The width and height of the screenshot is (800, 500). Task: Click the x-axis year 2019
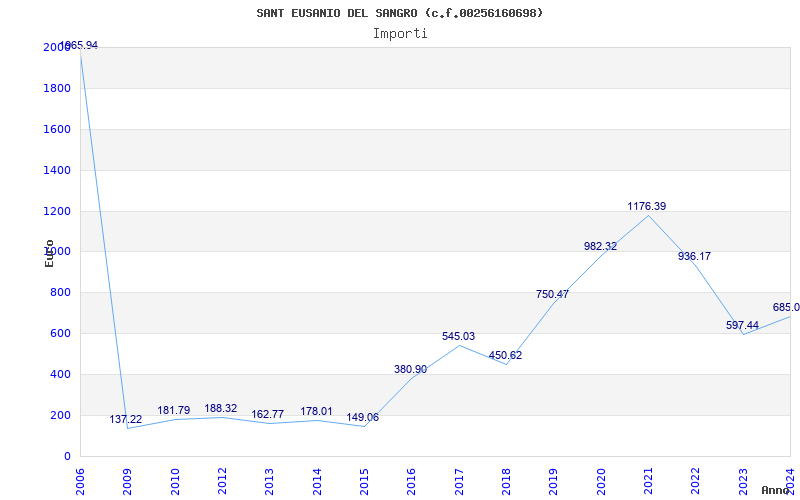[554, 481]
